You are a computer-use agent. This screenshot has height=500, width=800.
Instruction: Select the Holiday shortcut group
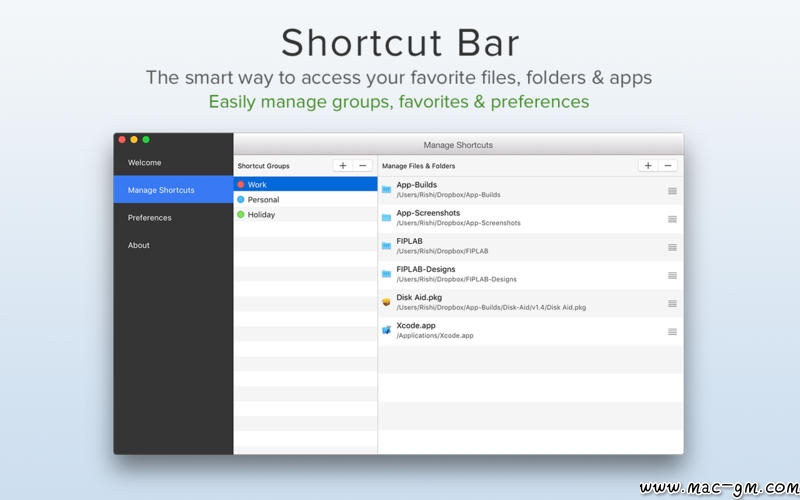pyautogui.click(x=306, y=214)
